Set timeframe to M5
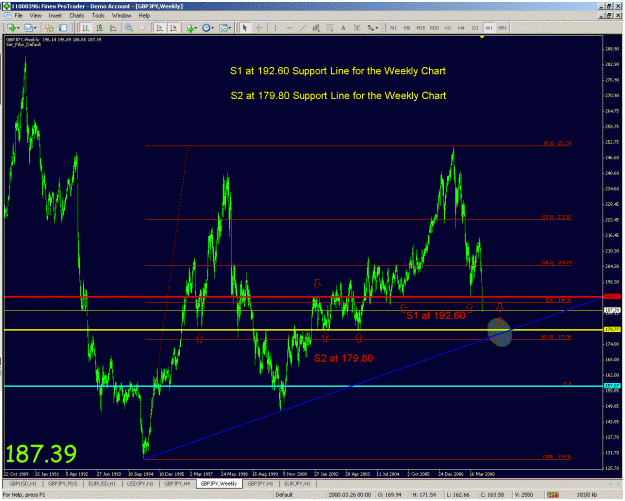The image size is (625, 501). (407, 28)
